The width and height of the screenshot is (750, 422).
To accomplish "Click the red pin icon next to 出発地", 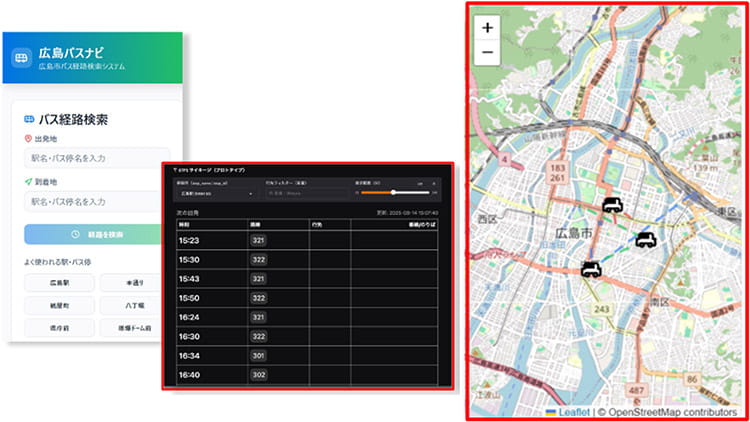I will (29, 139).
